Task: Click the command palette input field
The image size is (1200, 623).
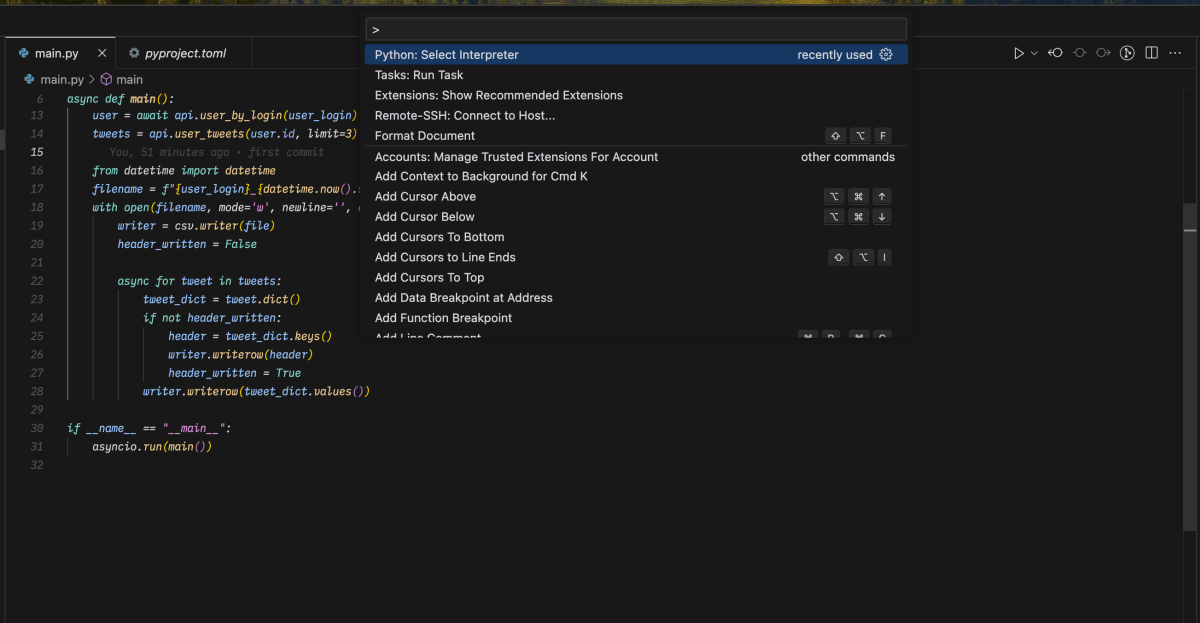Action: click(x=636, y=28)
